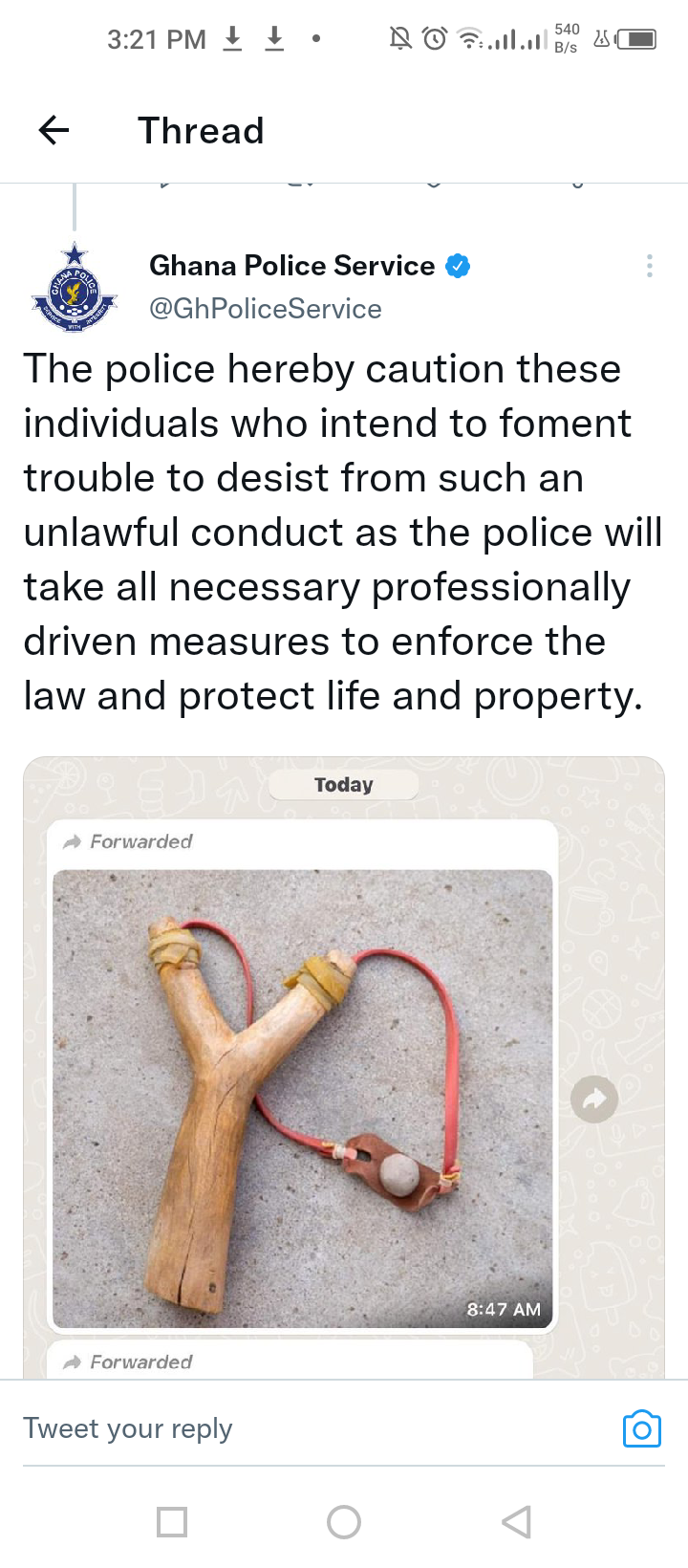Tap the Android recent apps square button
Image resolution: width=688 pixels, height=1568 pixels.
172,1521
